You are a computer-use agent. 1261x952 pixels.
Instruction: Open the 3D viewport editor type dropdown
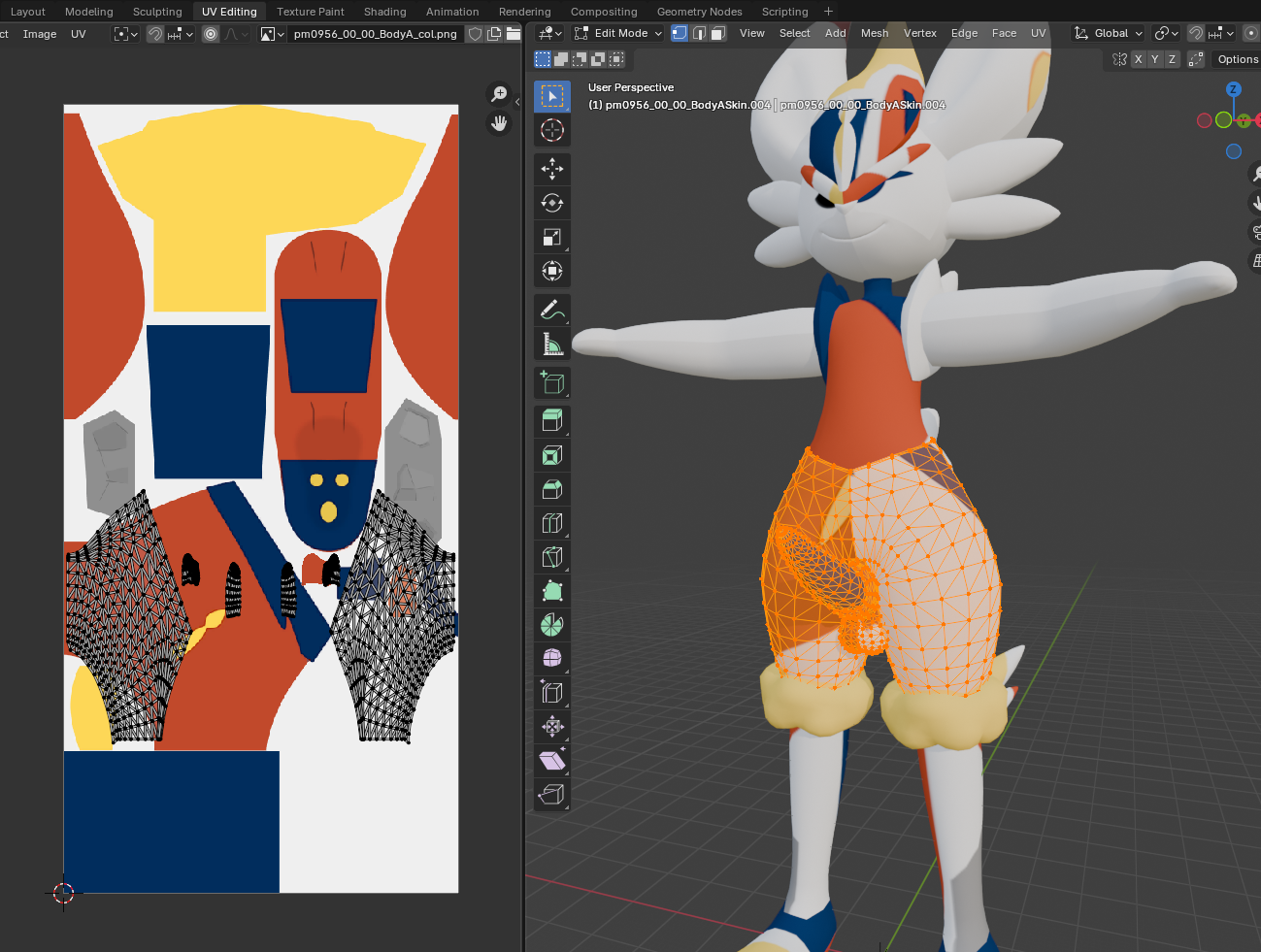[x=550, y=33]
